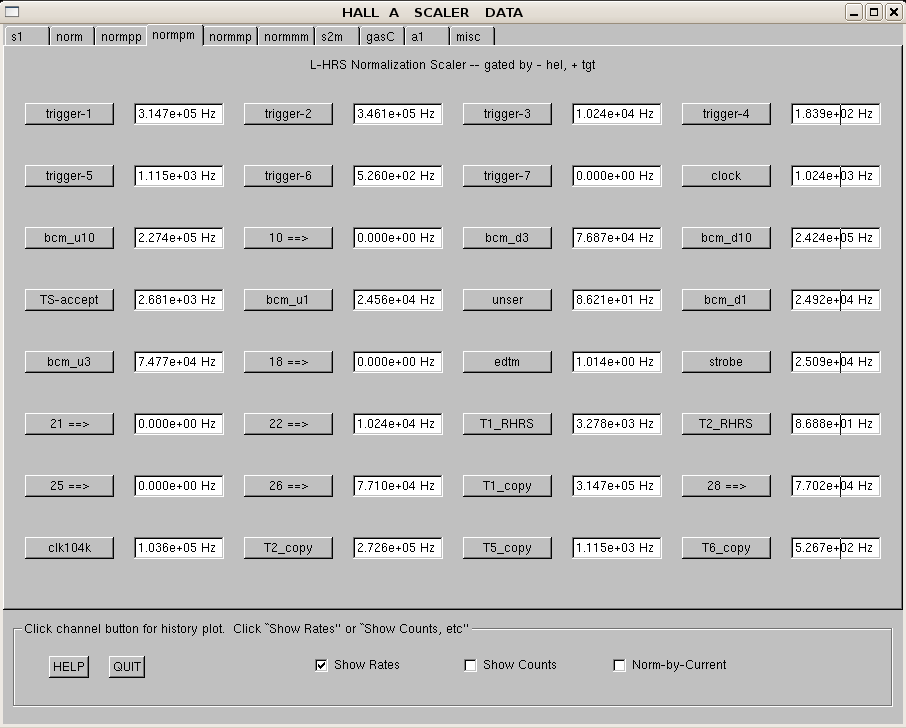Select the s2m tab

click(337, 36)
